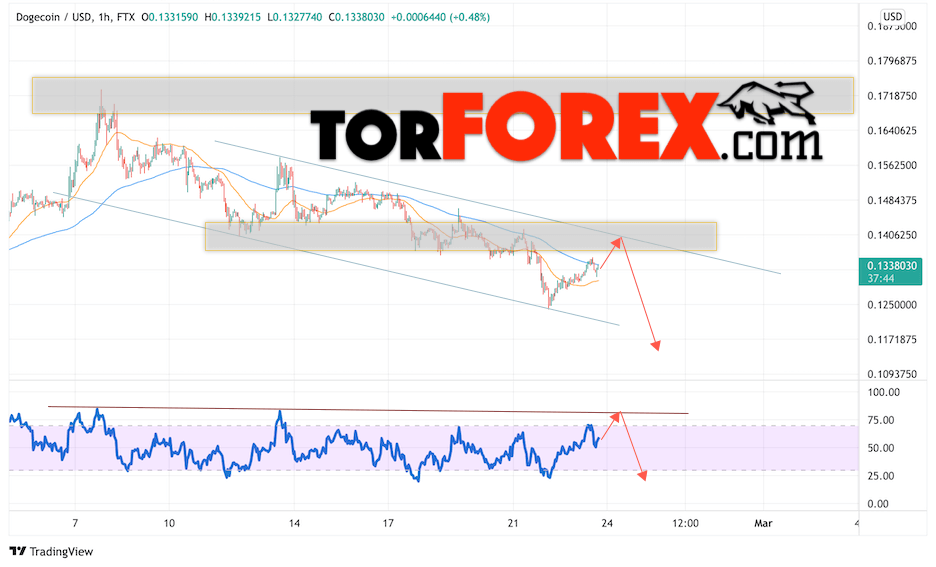Image resolution: width=936 pixels, height=567 pixels.
Task: Click price axis label 0.1718750
Action: (892, 95)
